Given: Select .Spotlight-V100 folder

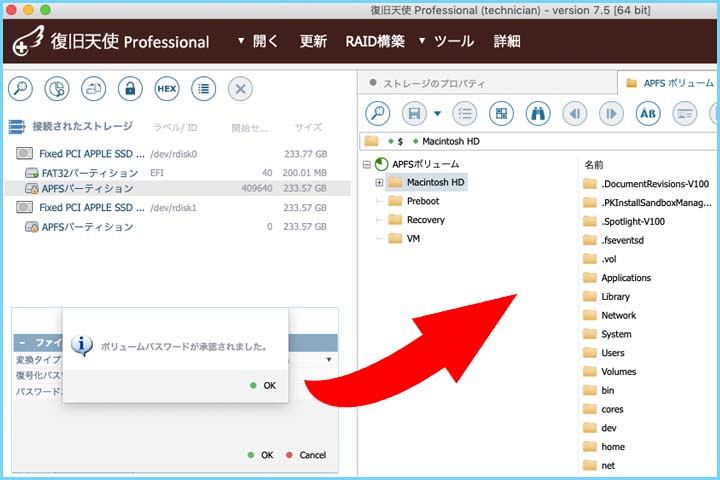Looking at the screenshot, I should coord(624,221).
